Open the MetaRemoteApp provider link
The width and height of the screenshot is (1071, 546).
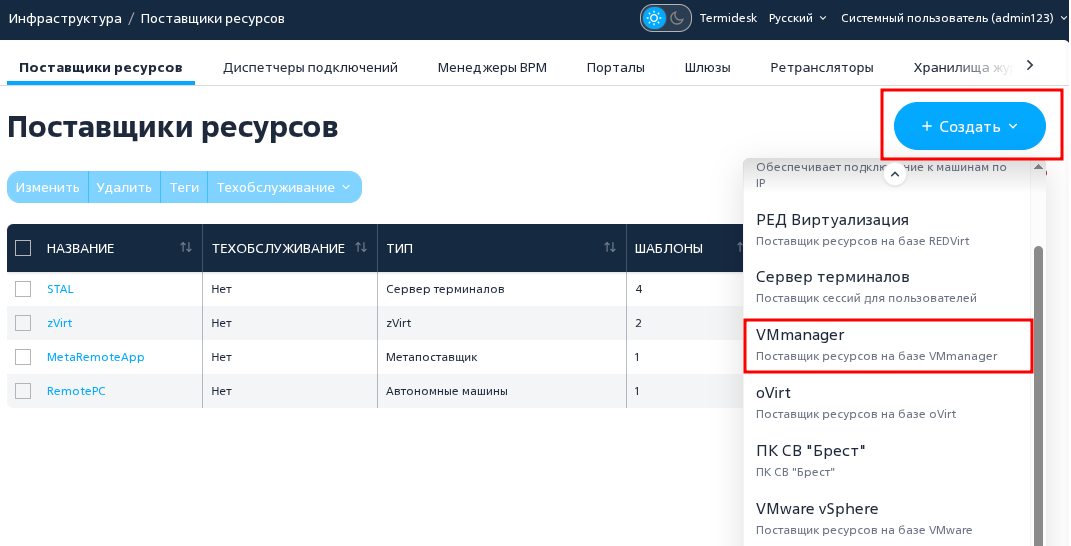coord(96,357)
